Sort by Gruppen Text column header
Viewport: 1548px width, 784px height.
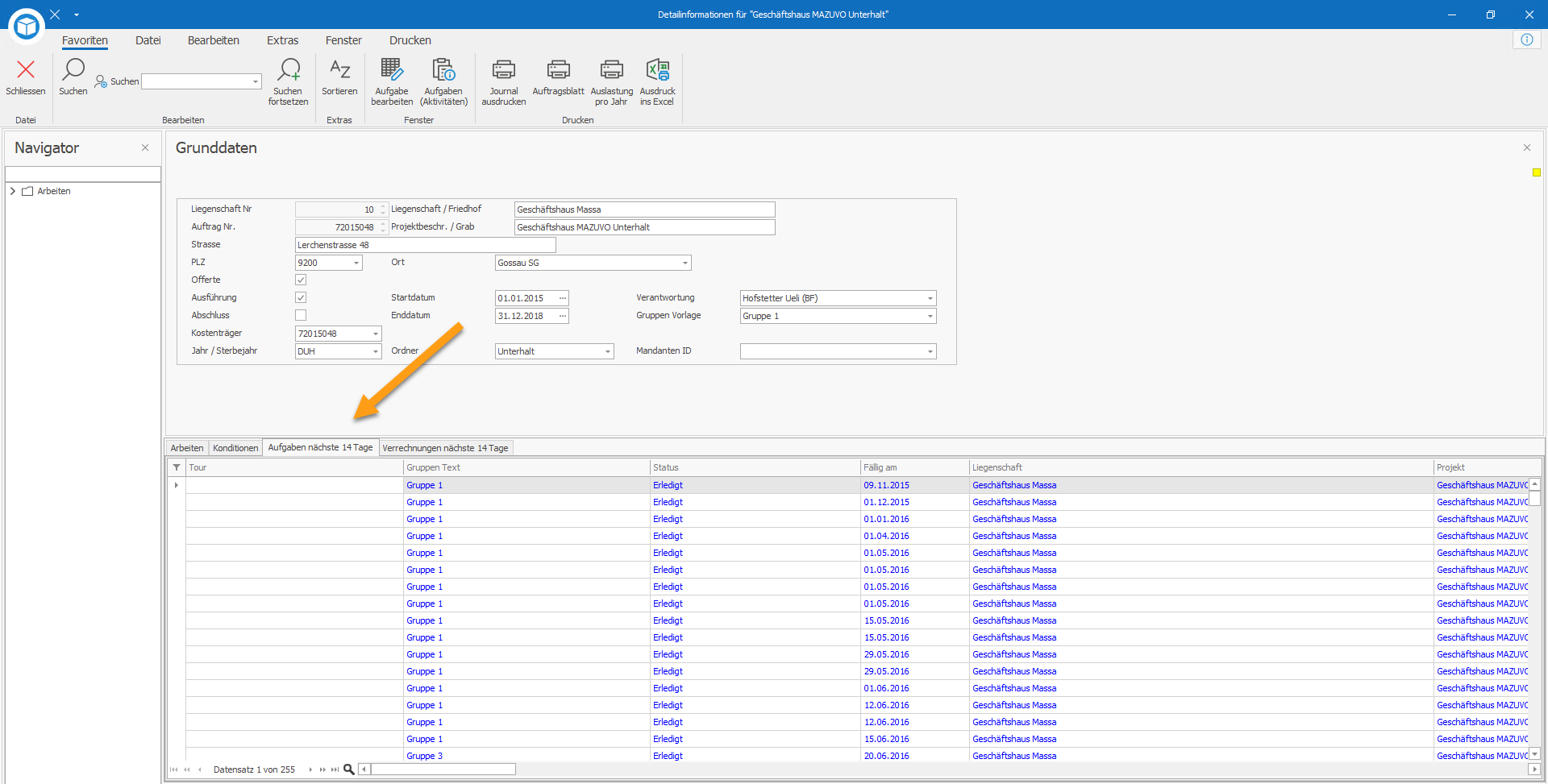pyautogui.click(x=526, y=467)
